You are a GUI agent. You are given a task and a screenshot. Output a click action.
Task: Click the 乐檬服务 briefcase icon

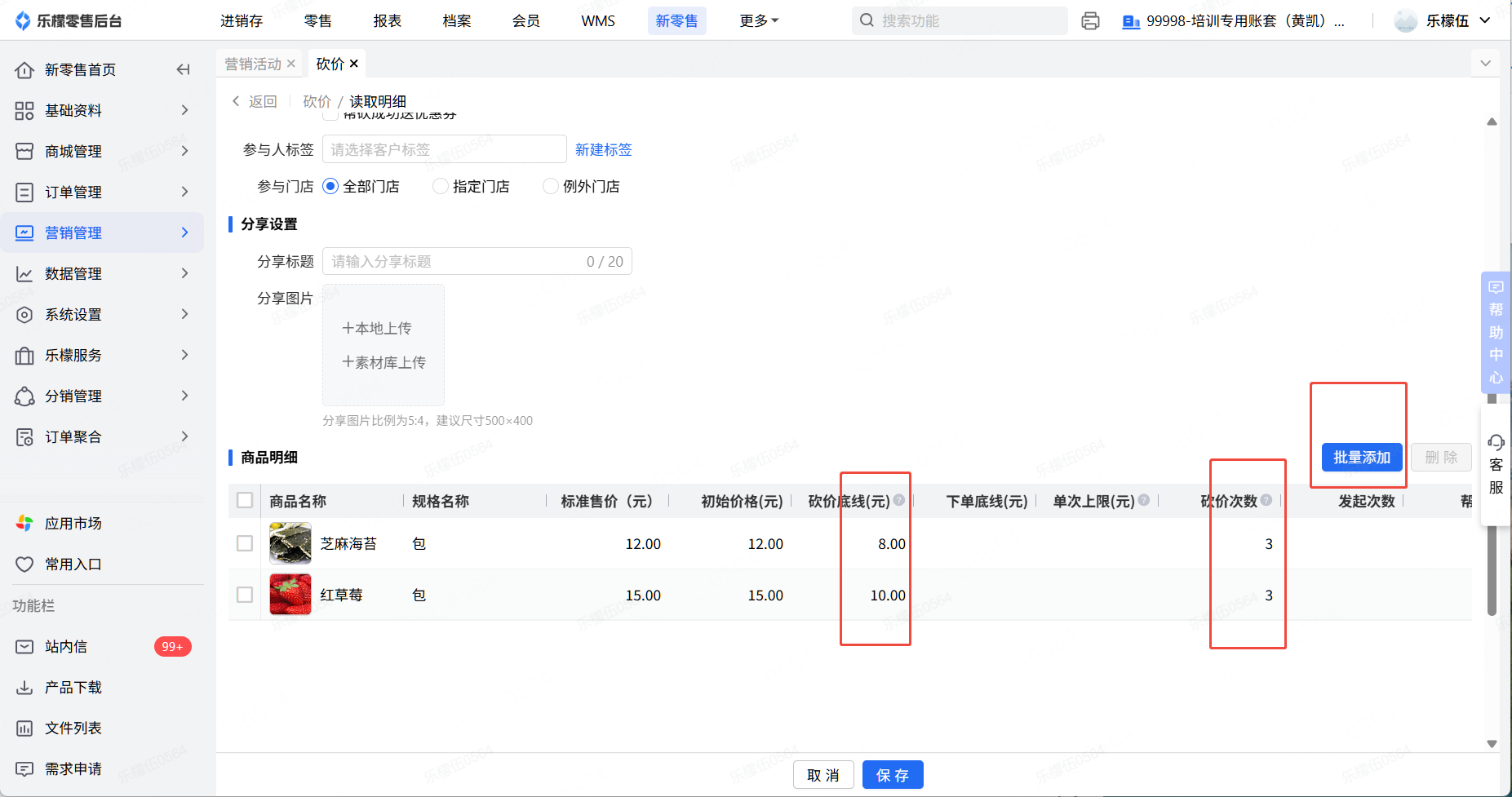pos(24,356)
